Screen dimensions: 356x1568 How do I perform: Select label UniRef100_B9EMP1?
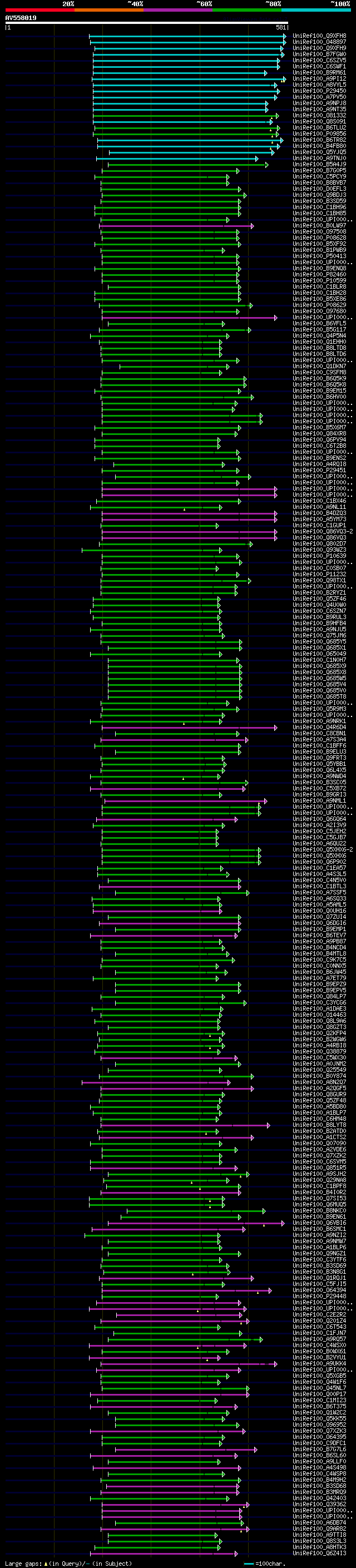pyautogui.click(x=319, y=929)
